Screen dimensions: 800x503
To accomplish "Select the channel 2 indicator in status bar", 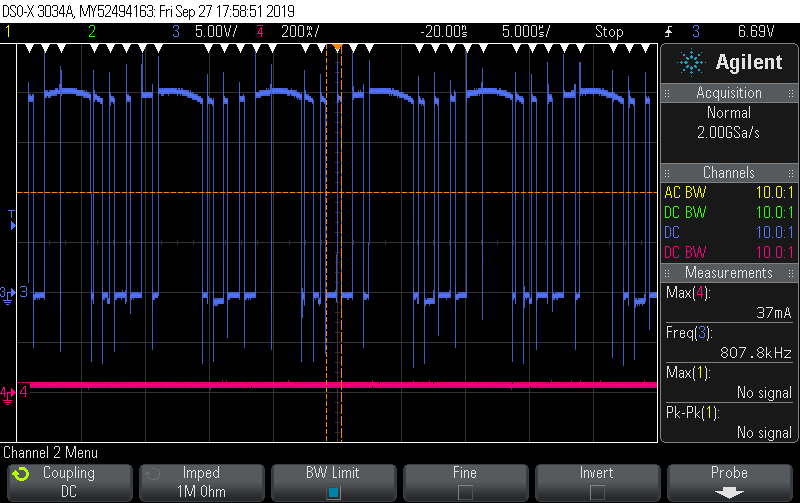I will [92, 32].
